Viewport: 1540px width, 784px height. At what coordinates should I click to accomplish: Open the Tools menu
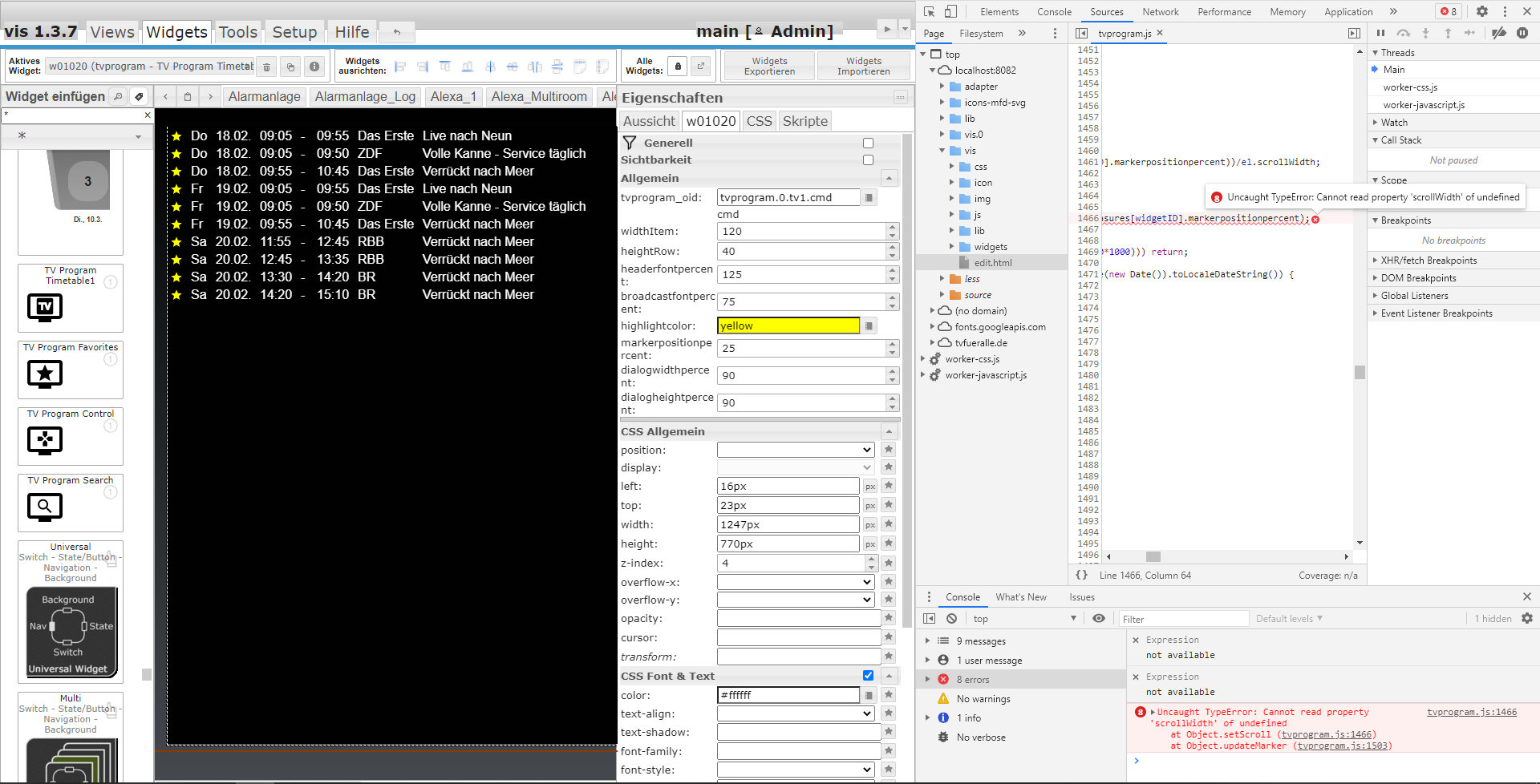pyautogui.click(x=238, y=32)
